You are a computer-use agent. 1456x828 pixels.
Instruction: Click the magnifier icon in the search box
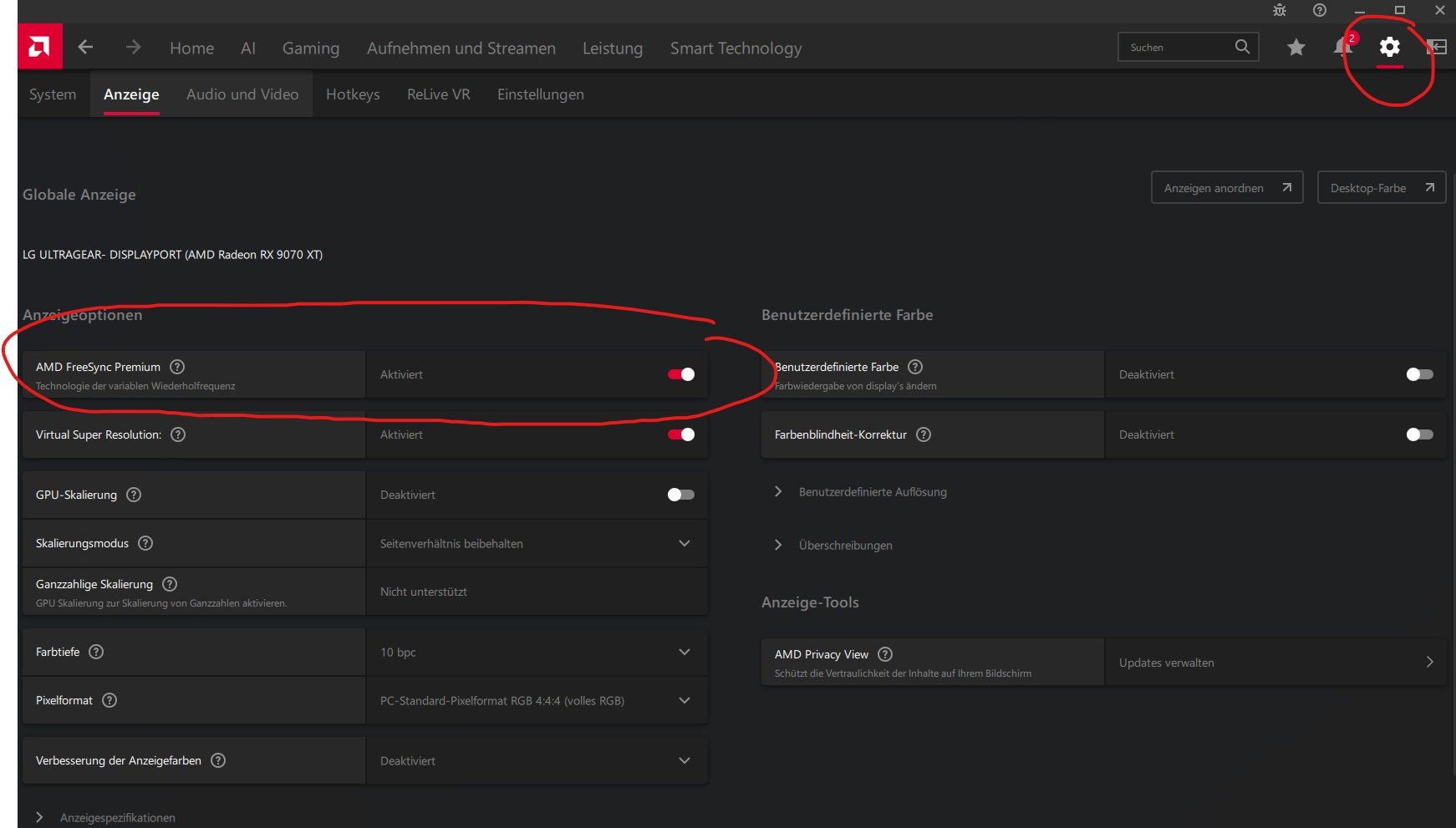pos(1242,47)
